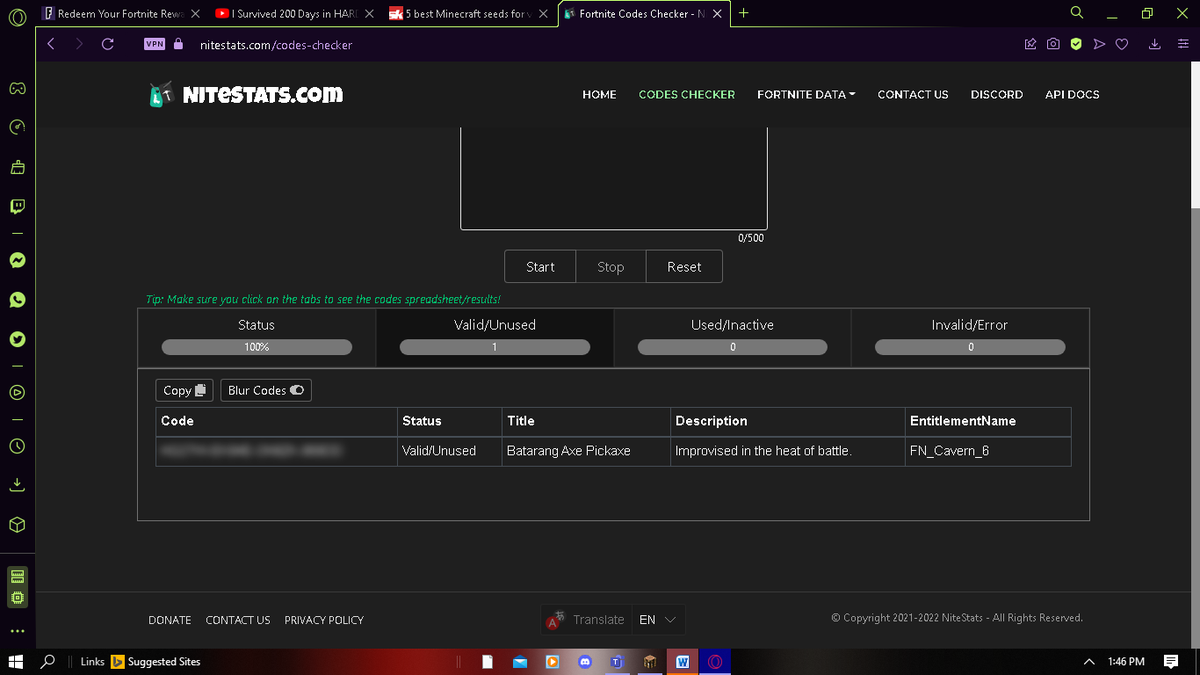This screenshot has height=675, width=1200.
Task: Open sidebar three-dots setup menu
Action: [17, 631]
